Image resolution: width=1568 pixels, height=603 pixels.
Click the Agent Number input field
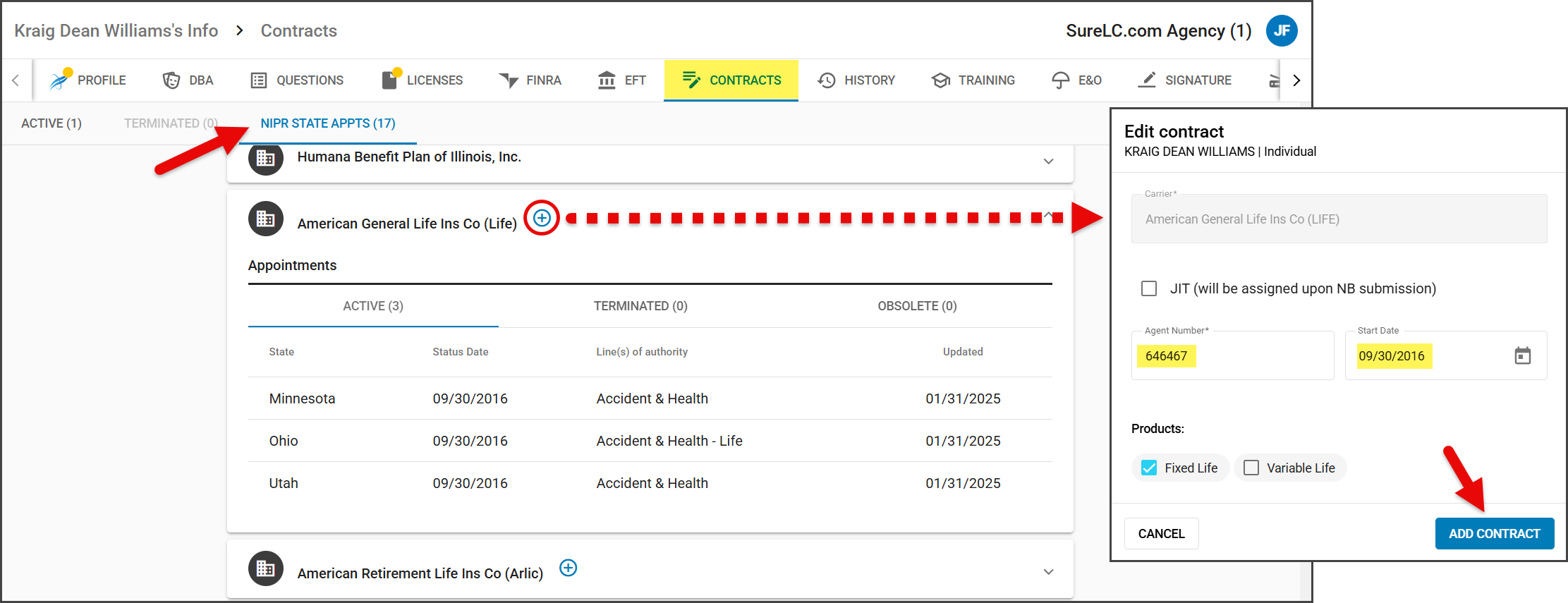pyautogui.click(x=1233, y=355)
